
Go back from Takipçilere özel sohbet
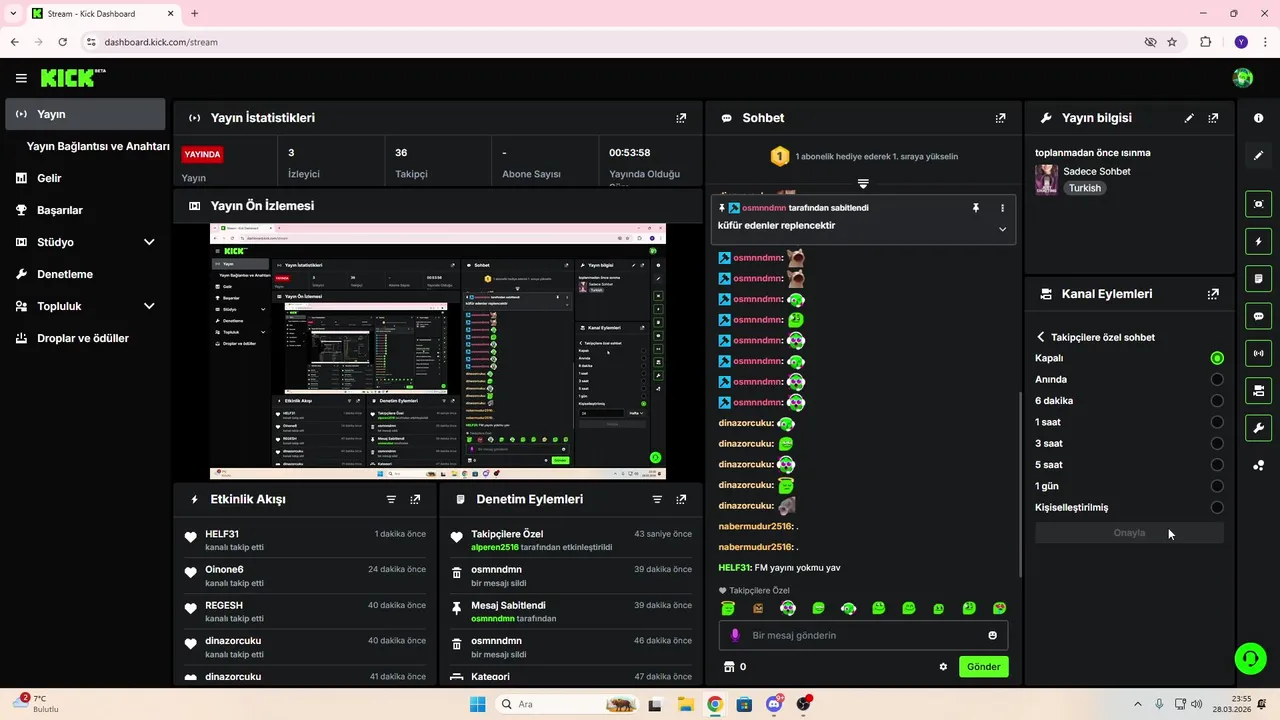pos(1041,337)
